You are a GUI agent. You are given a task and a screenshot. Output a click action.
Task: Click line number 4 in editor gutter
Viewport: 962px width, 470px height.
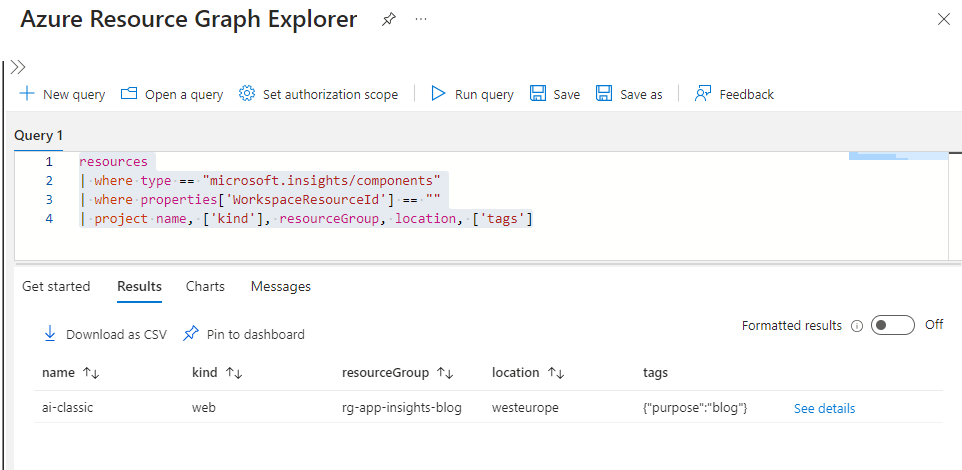pyautogui.click(x=49, y=218)
